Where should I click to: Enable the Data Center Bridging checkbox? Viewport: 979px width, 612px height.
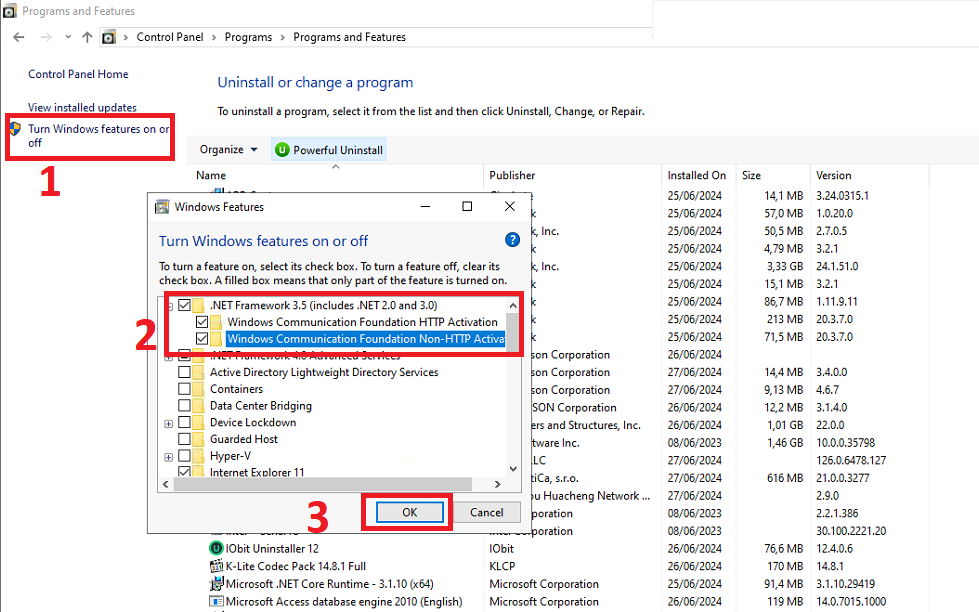(x=184, y=406)
